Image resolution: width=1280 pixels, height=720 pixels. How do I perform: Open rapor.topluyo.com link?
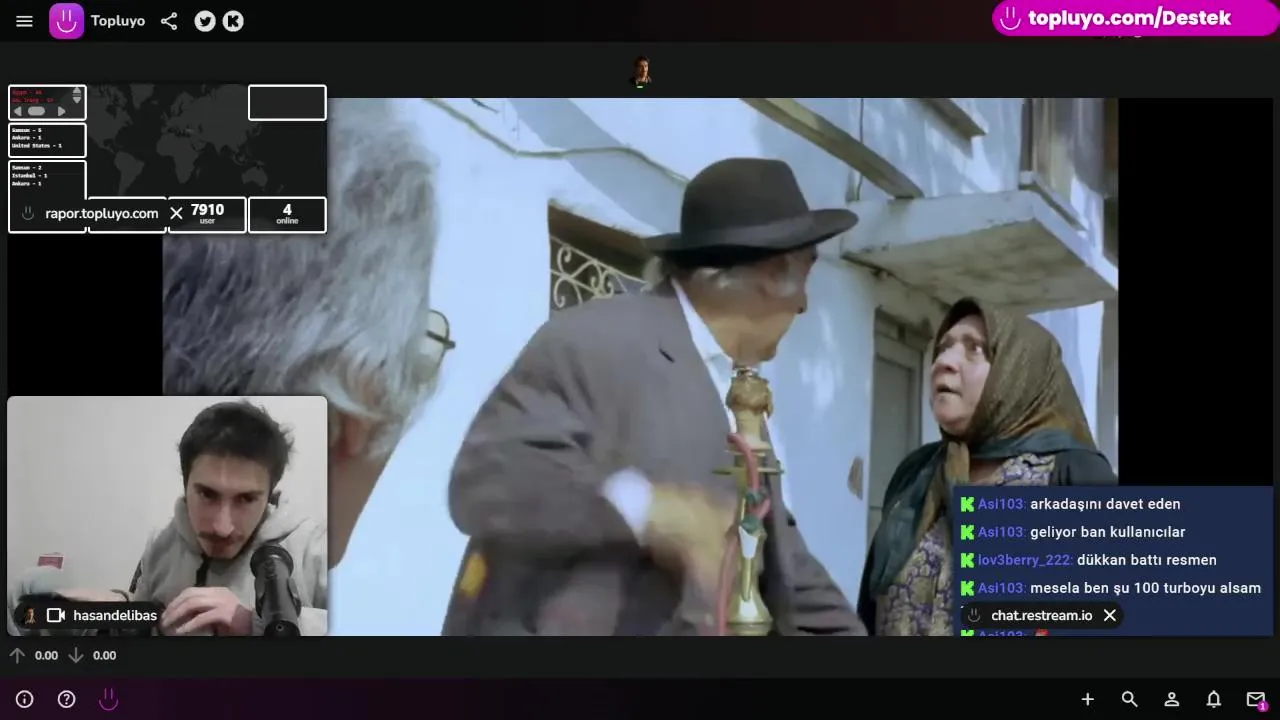pyautogui.click(x=101, y=214)
